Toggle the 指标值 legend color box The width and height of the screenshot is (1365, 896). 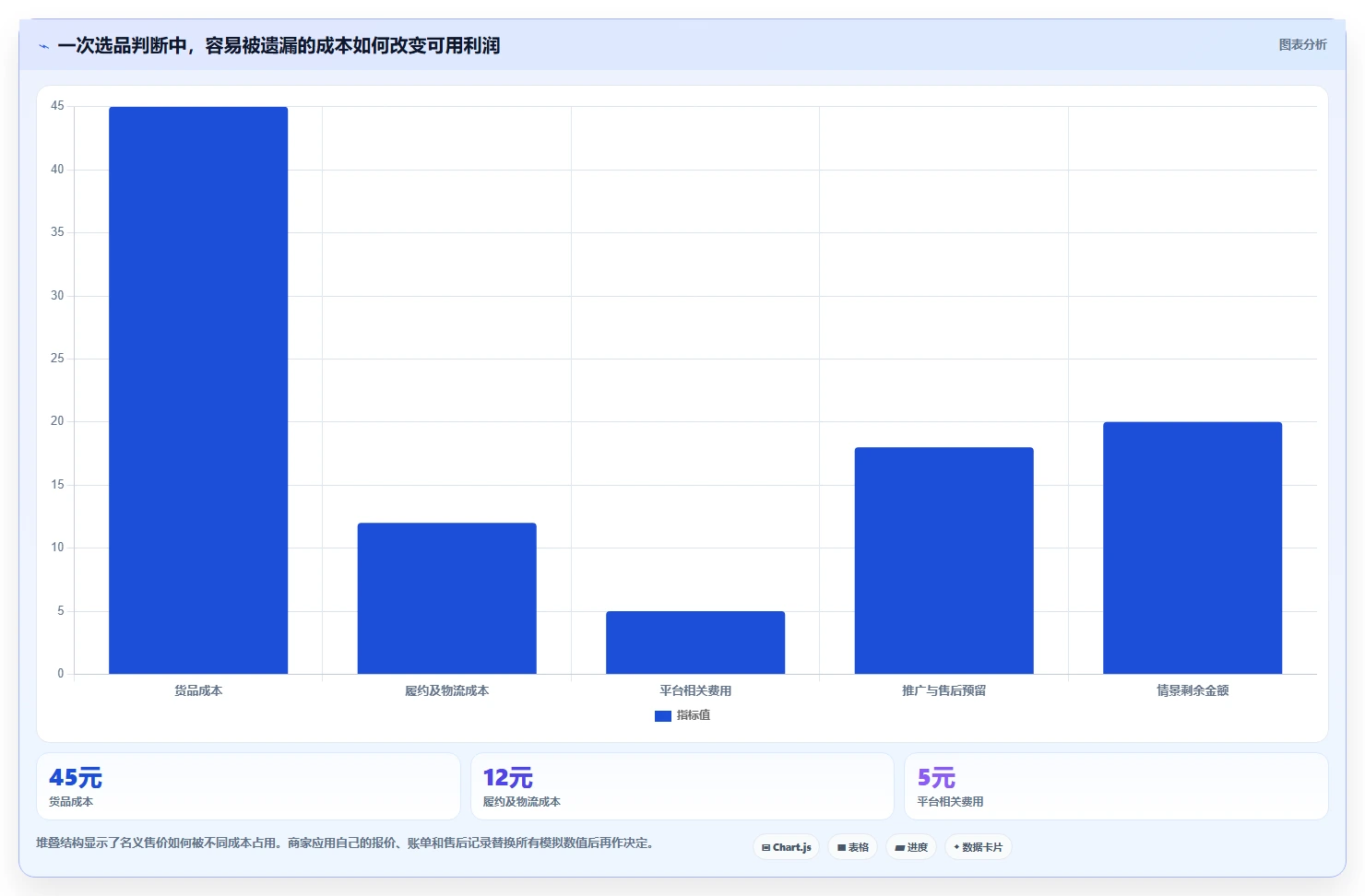[x=662, y=716]
